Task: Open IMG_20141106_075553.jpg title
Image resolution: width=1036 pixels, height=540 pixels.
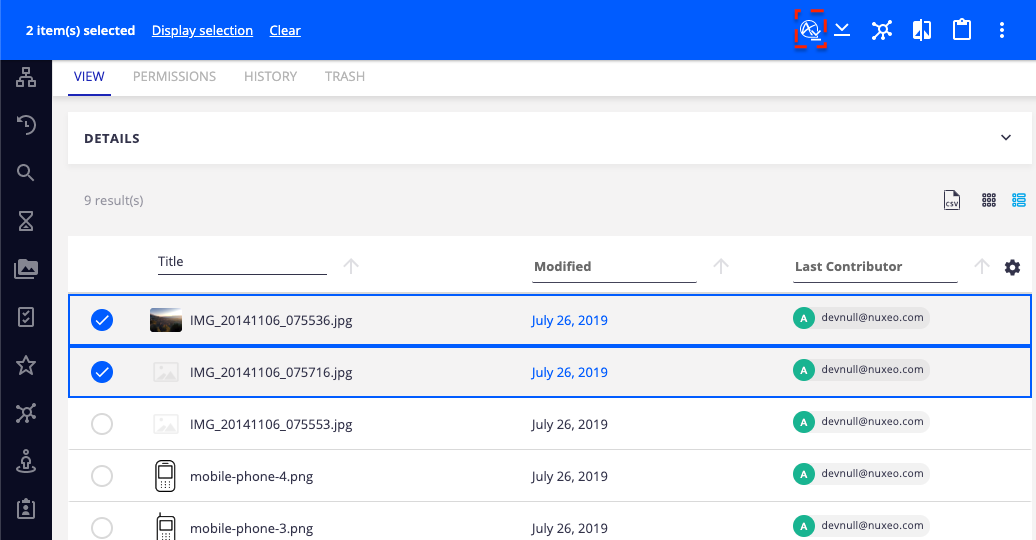Action: (x=271, y=424)
